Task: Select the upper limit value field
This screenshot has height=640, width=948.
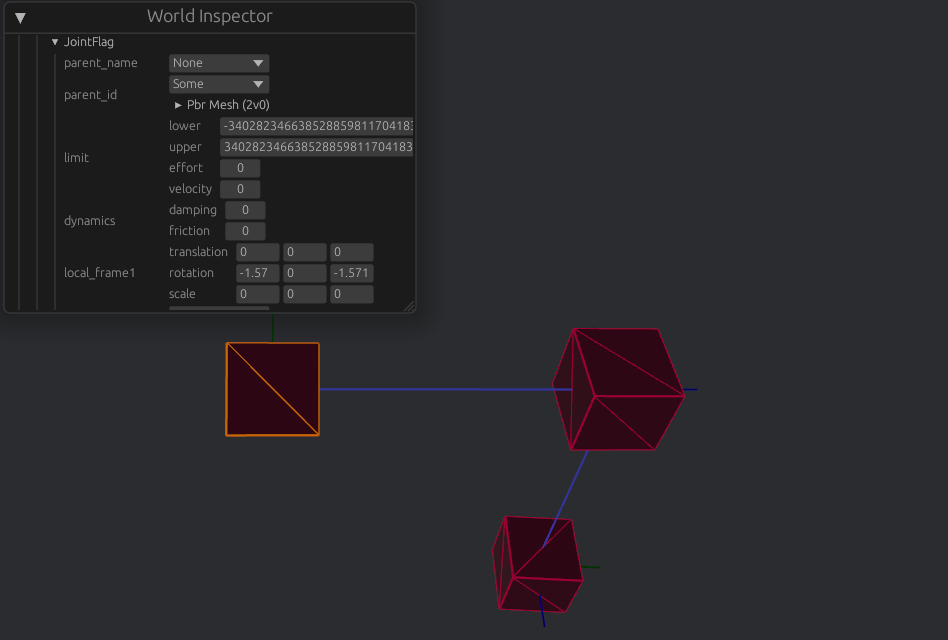Action: pos(316,146)
